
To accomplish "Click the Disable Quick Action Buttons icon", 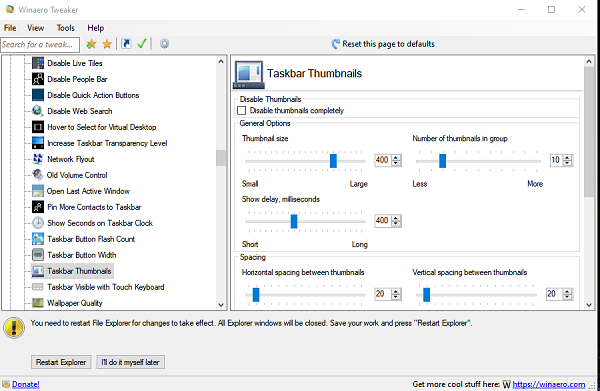I will 38,95.
